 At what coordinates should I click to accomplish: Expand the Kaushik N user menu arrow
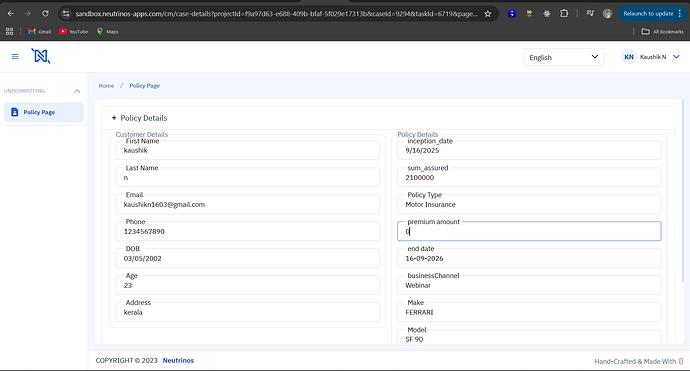676,57
